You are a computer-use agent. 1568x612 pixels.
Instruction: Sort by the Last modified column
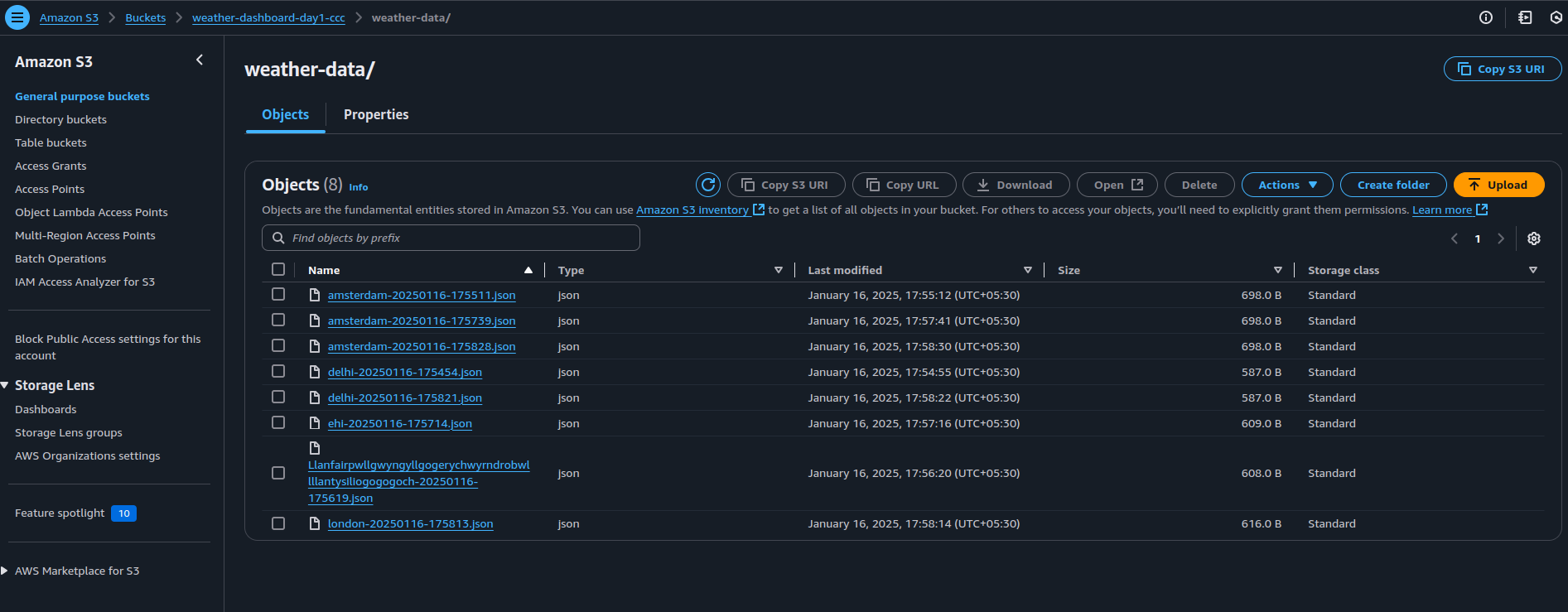(845, 270)
